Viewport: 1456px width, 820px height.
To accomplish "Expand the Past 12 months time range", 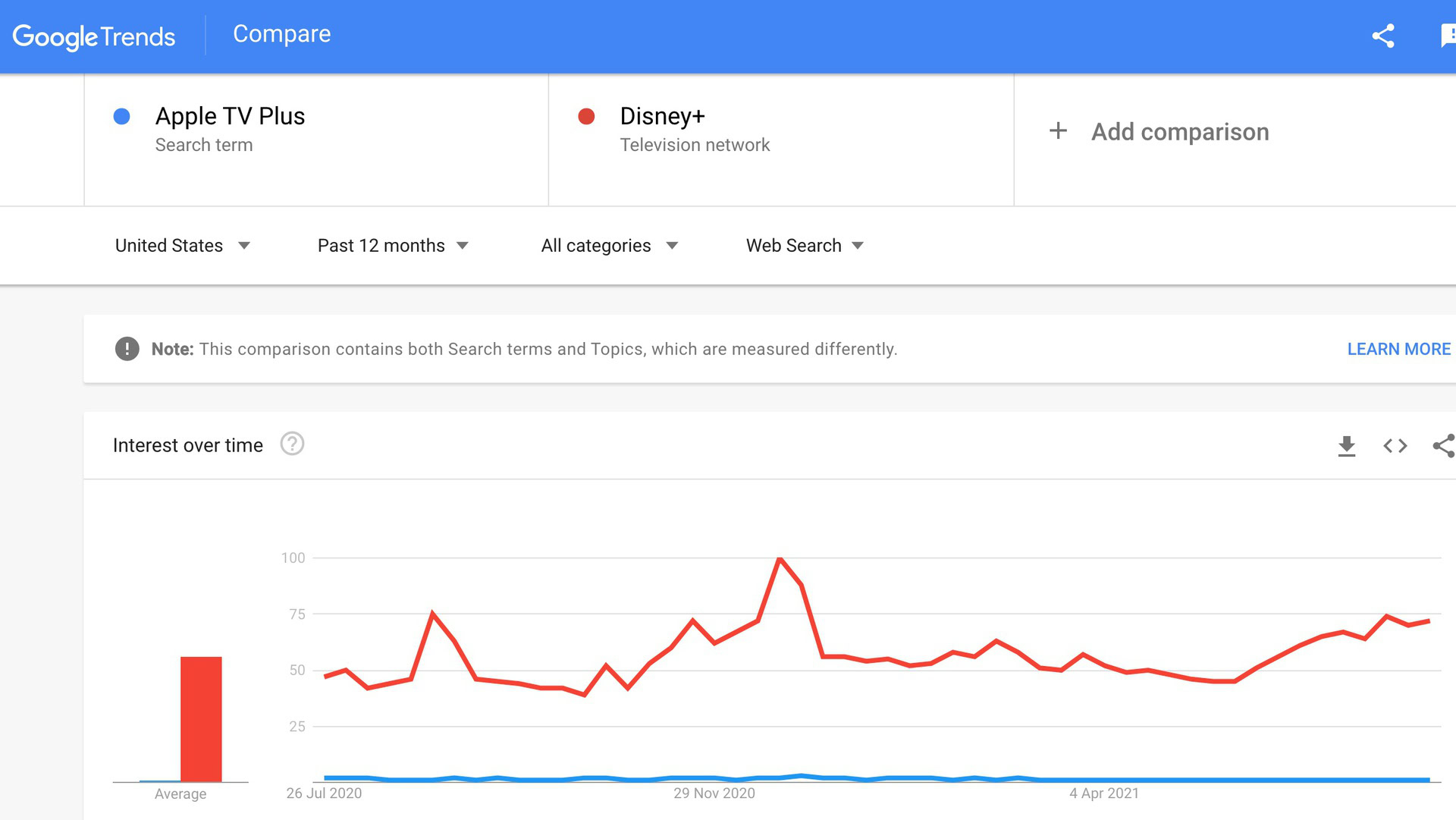I will (x=393, y=246).
